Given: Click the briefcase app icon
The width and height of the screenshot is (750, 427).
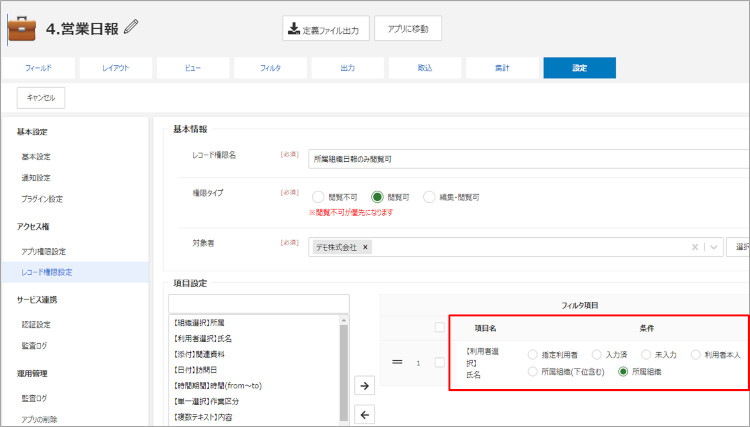Looking at the screenshot, I should 22,29.
